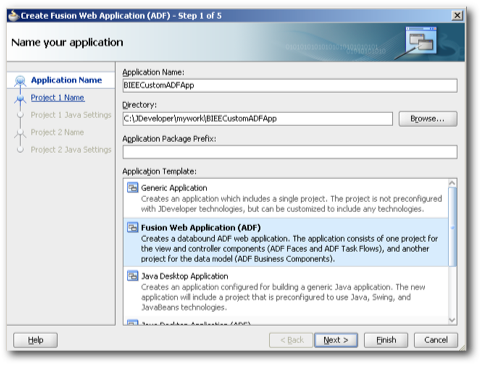Click the Help button
This screenshot has height=365, width=481.
click(x=35, y=340)
